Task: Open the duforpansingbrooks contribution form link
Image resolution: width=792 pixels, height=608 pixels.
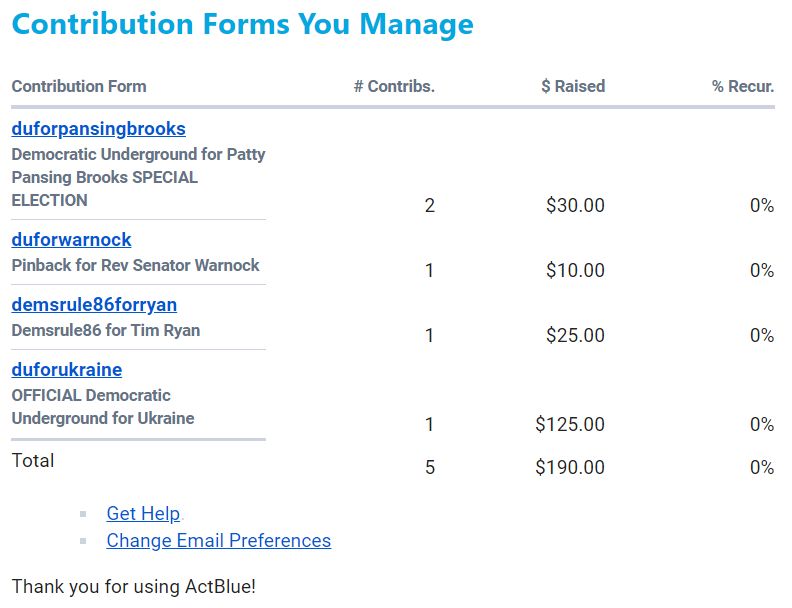Action: [98, 129]
